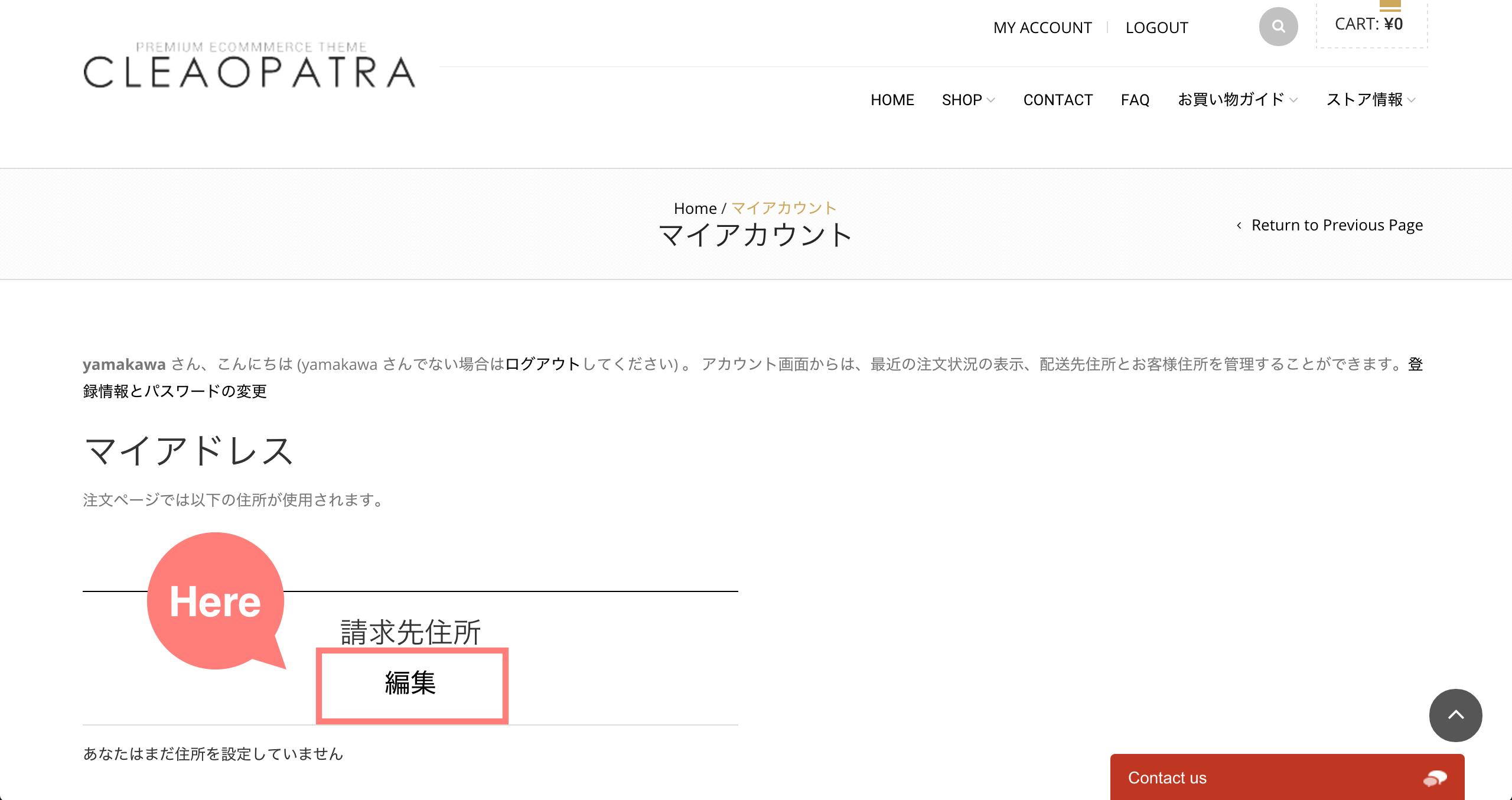Click the search icon in the header
This screenshot has height=800, width=1512.
1278,26
